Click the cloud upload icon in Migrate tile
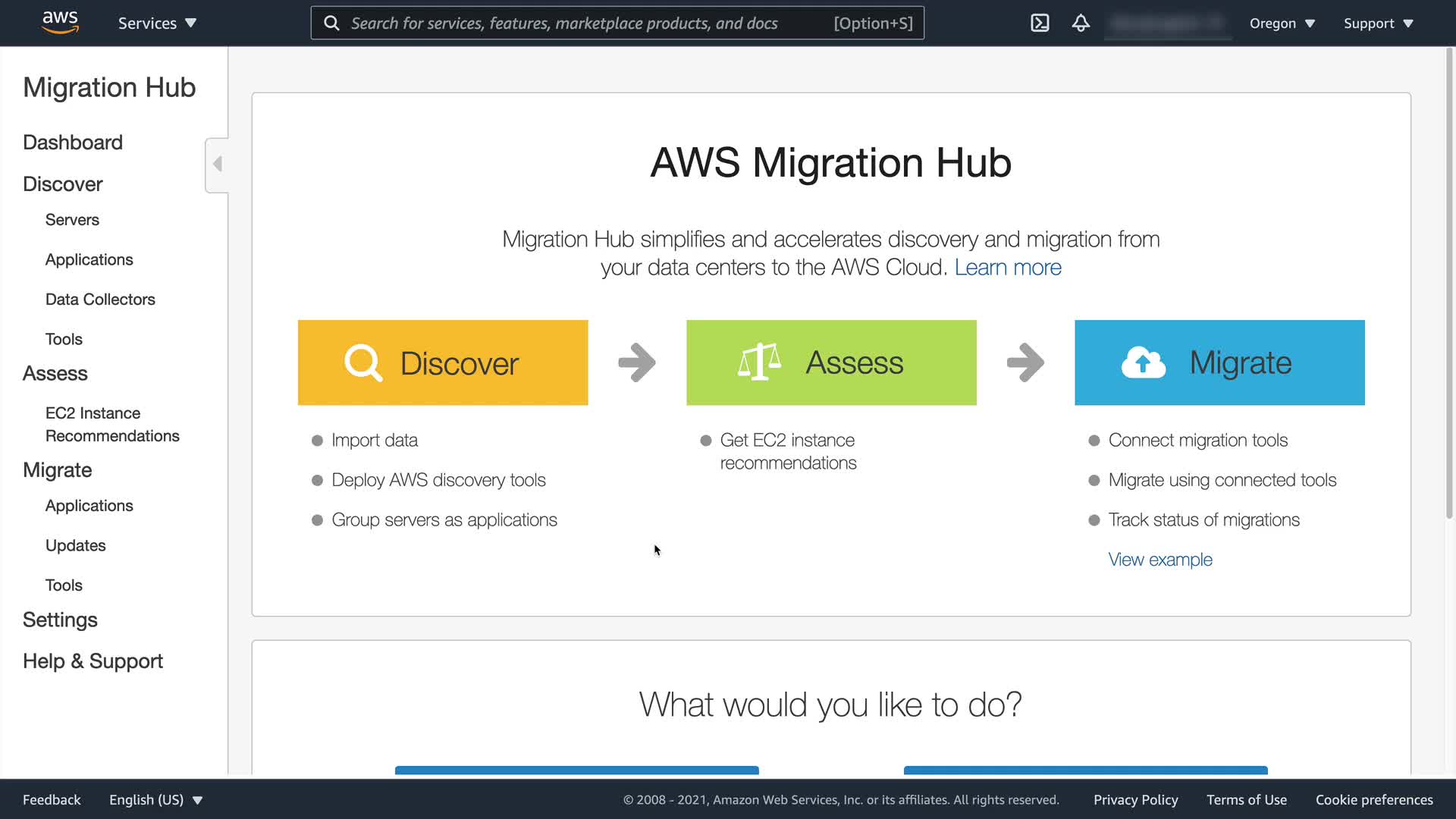The image size is (1456, 819). 1143,362
